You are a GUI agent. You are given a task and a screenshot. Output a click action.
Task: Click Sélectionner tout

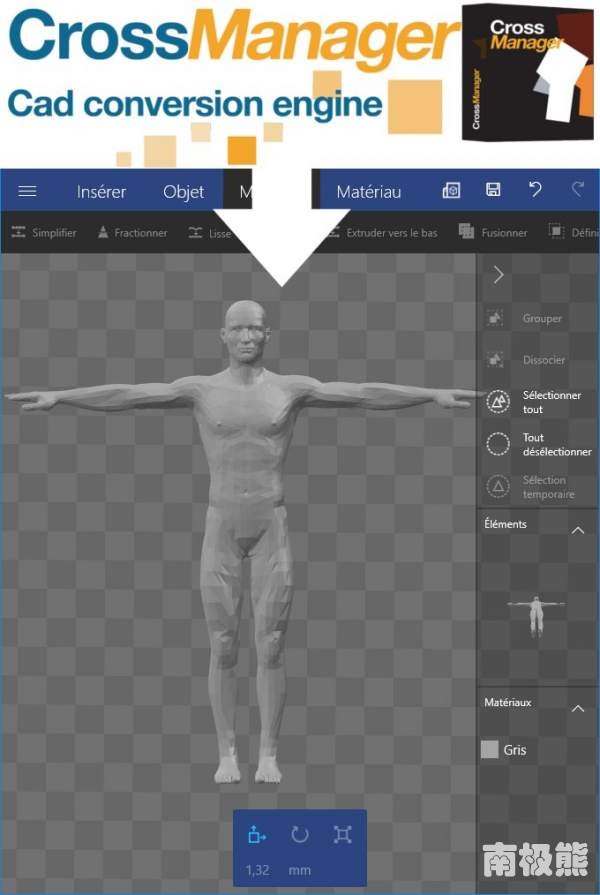click(534, 402)
